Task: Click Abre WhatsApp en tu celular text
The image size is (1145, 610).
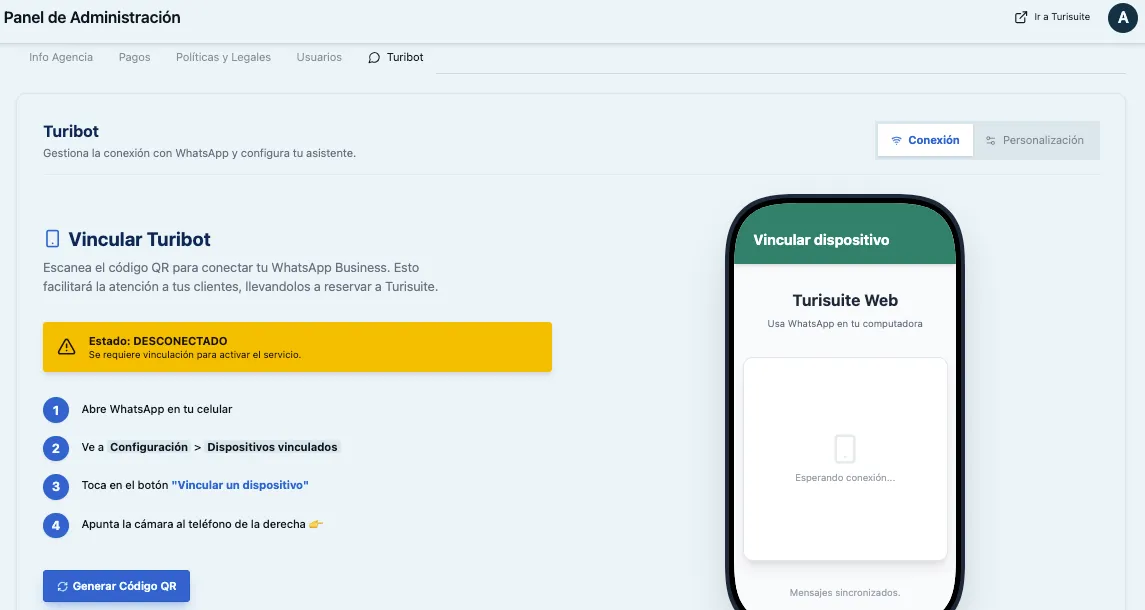Action: click(x=157, y=409)
